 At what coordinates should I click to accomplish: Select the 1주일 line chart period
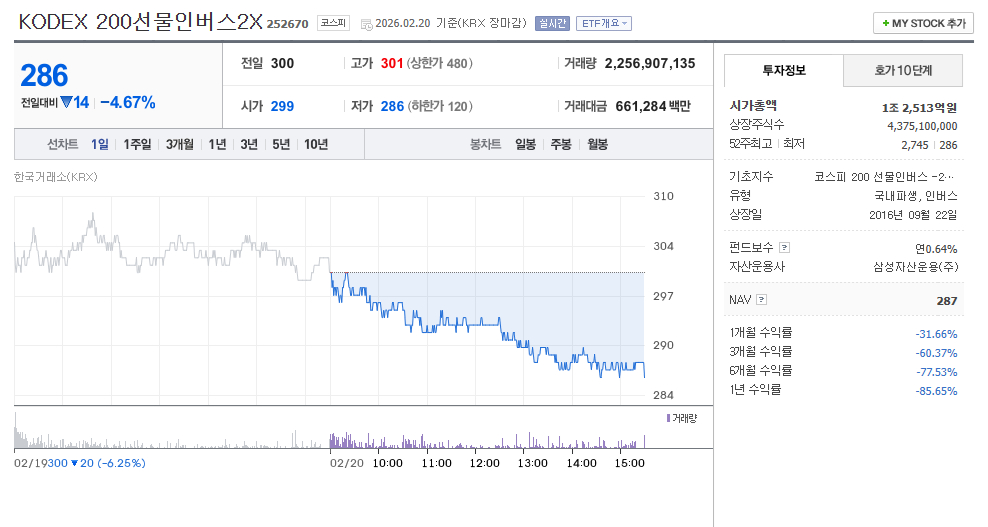coord(137,144)
